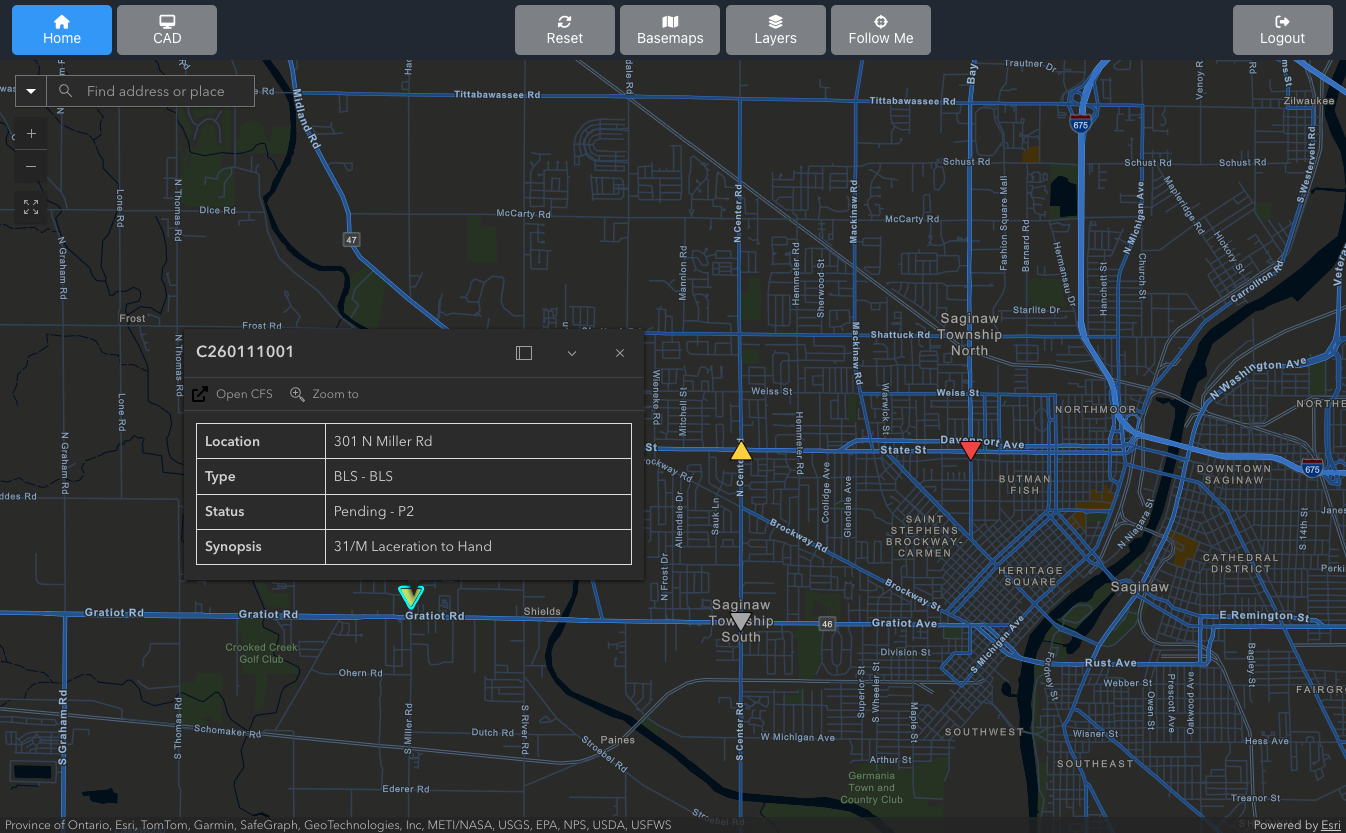Dock the C260111001 popup panel
Screen dimensions: 1346x833
click(524, 353)
